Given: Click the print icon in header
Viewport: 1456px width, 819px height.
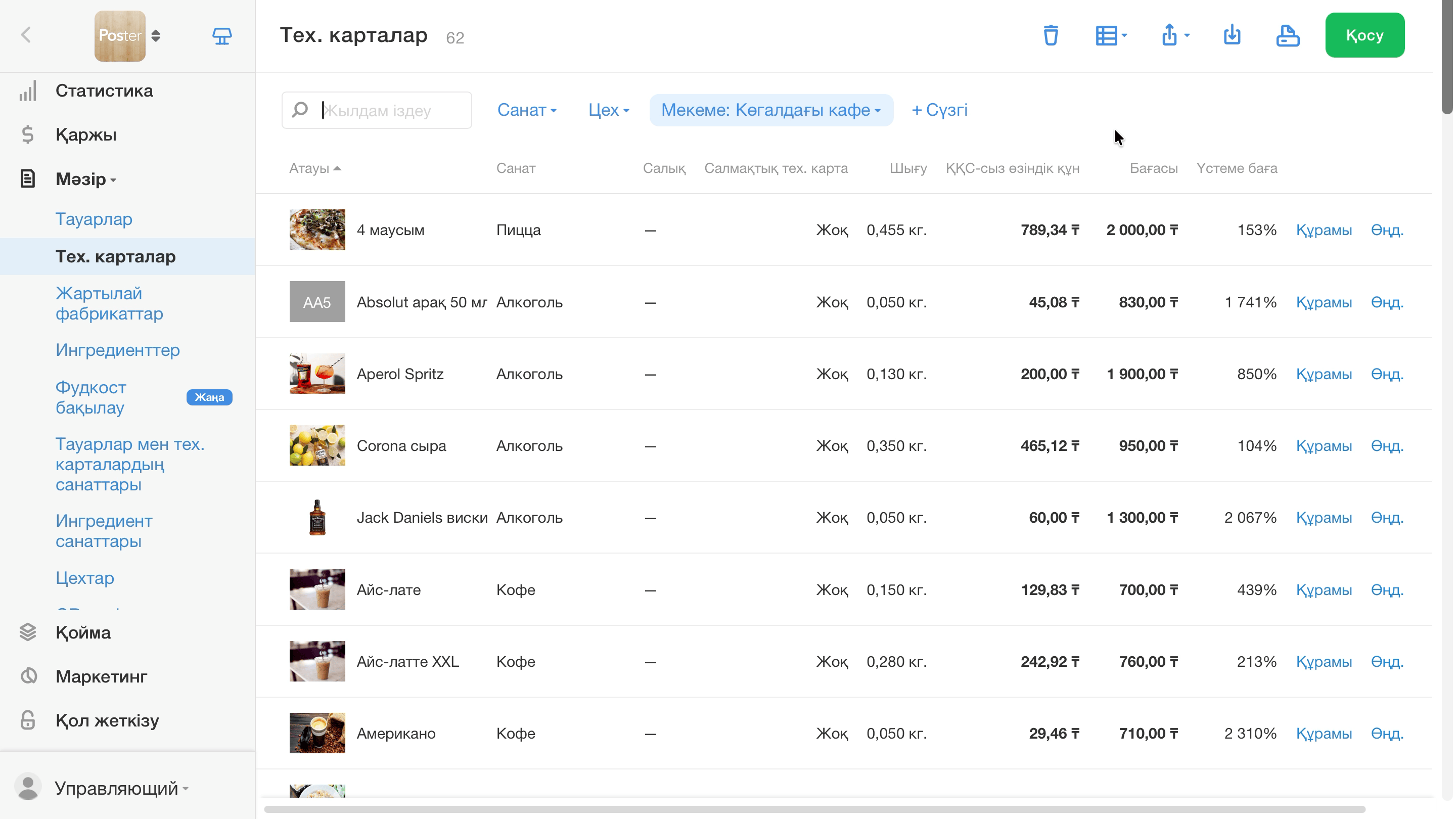Looking at the screenshot, I should click(x=1288, y=35).
